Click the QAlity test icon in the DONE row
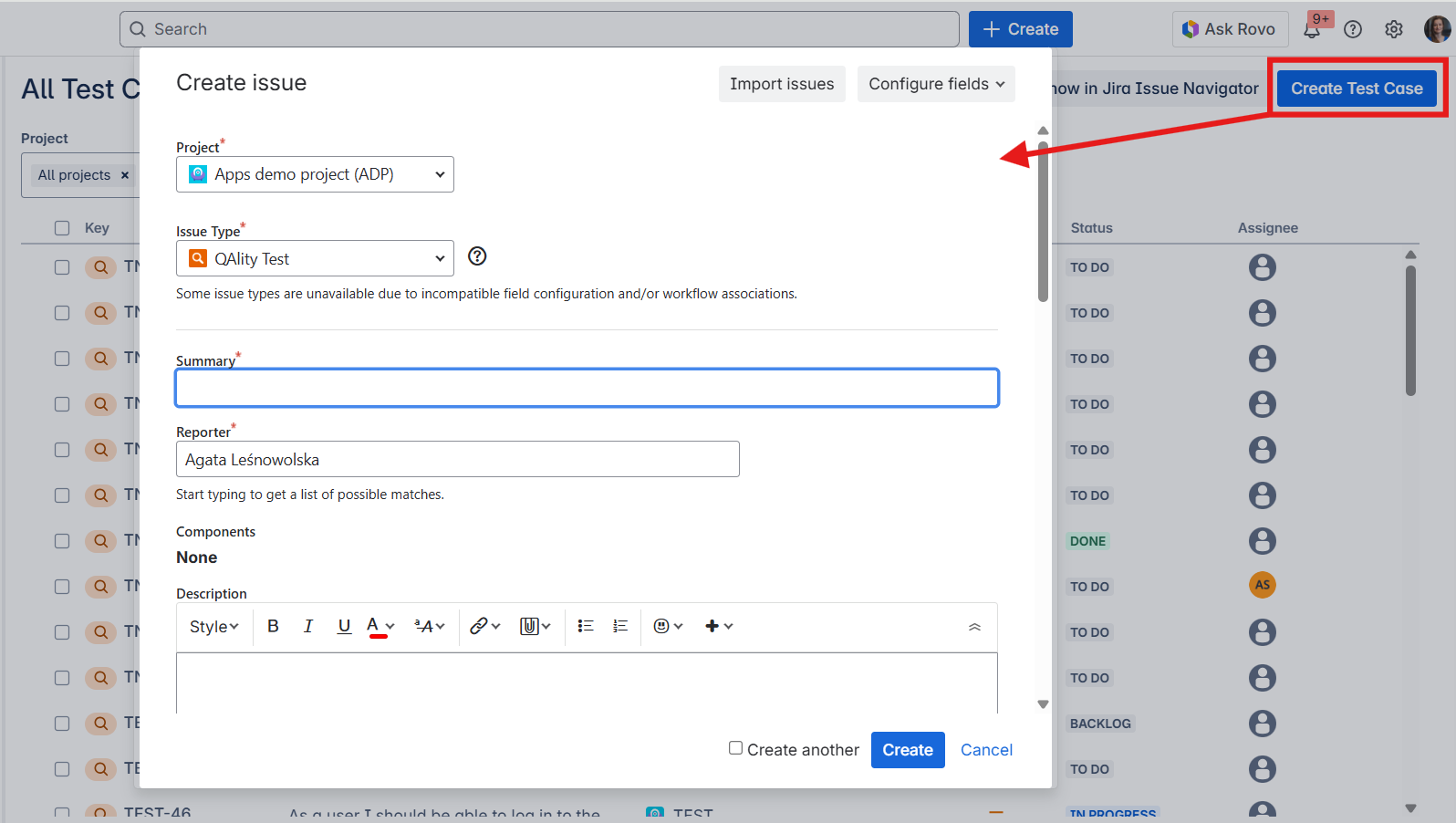This screenshot has height=823, width=1456. [x=100, y=541]
